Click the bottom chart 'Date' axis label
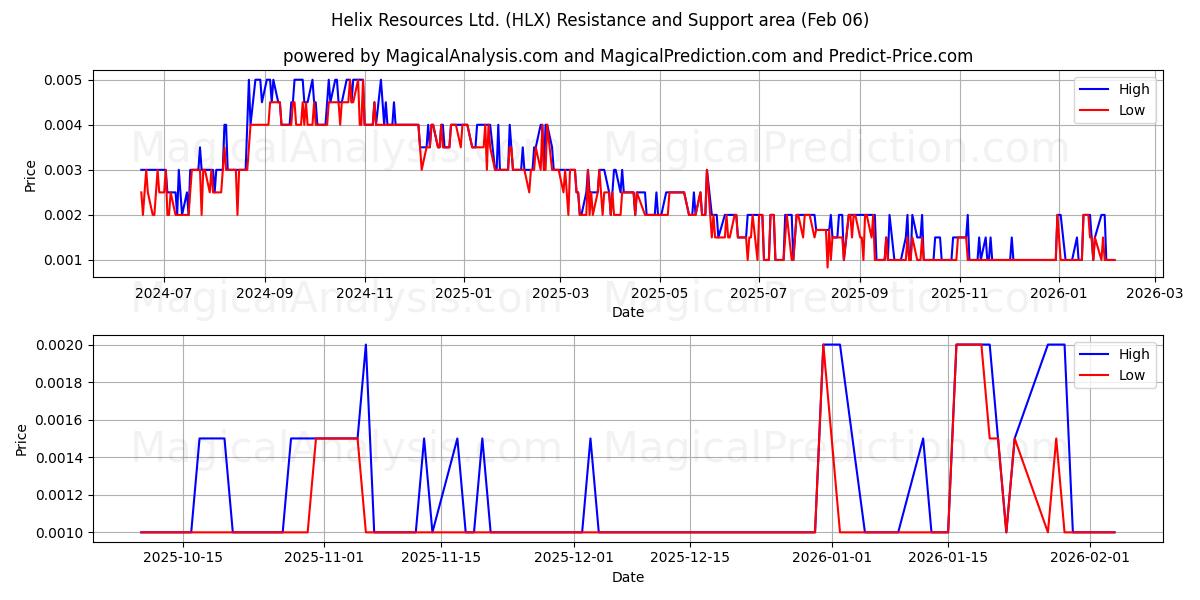 (x=628, y=577)
